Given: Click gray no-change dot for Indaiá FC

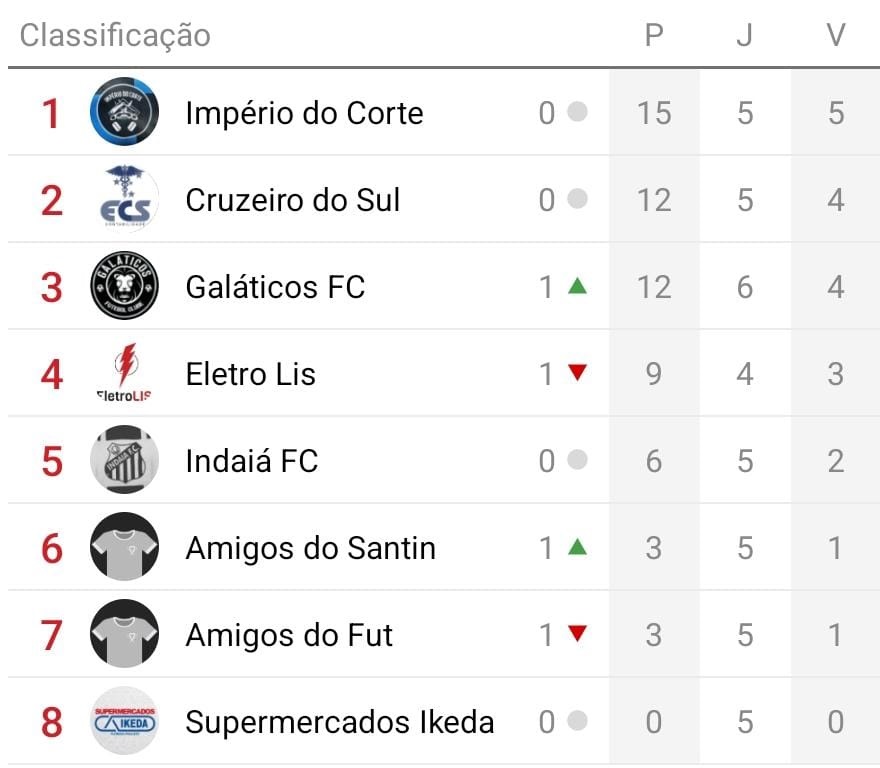Looking at the screenshot, I should click(577, 460).
